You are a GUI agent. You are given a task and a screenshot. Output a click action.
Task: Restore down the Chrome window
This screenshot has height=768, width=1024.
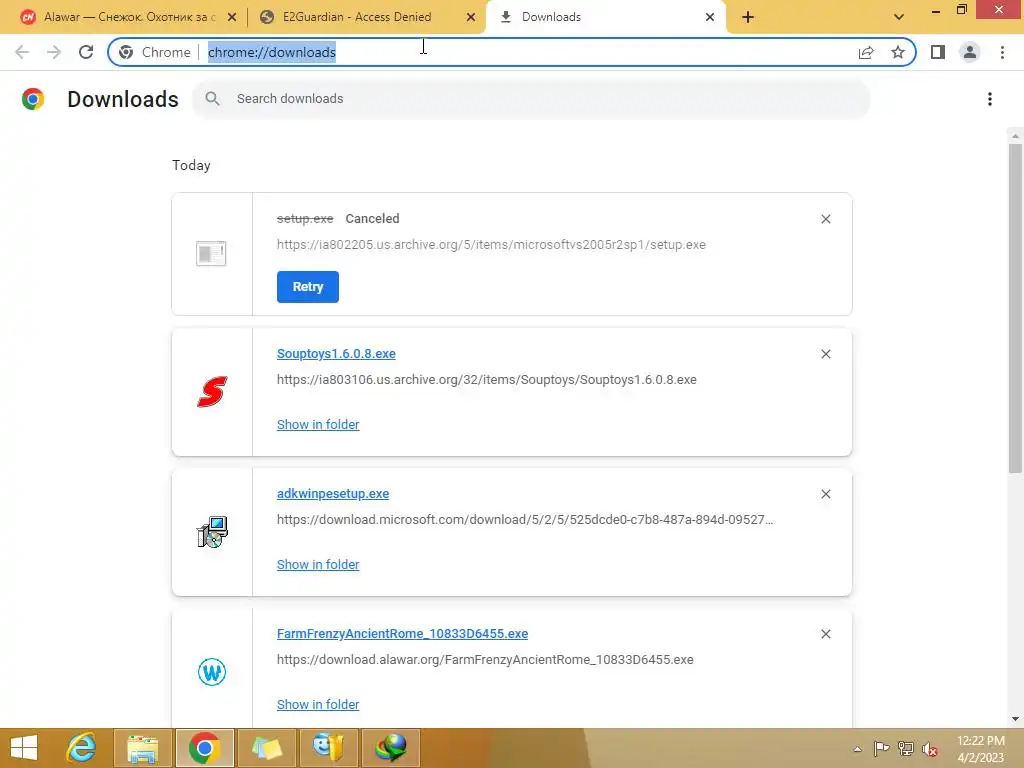[x=961, y=9]
